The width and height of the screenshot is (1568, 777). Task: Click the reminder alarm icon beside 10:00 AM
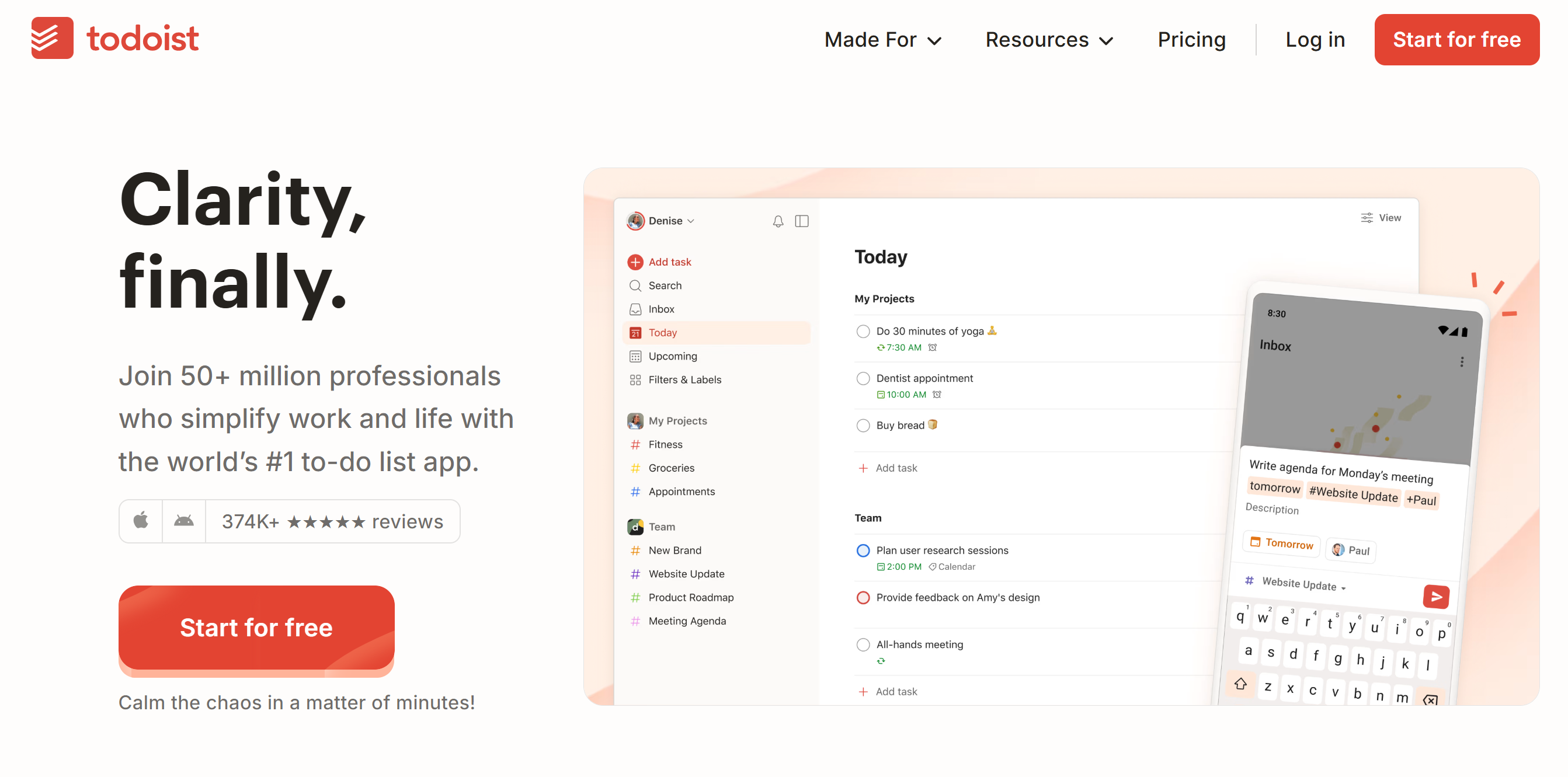pyautogui.click(x=937, y=394)
